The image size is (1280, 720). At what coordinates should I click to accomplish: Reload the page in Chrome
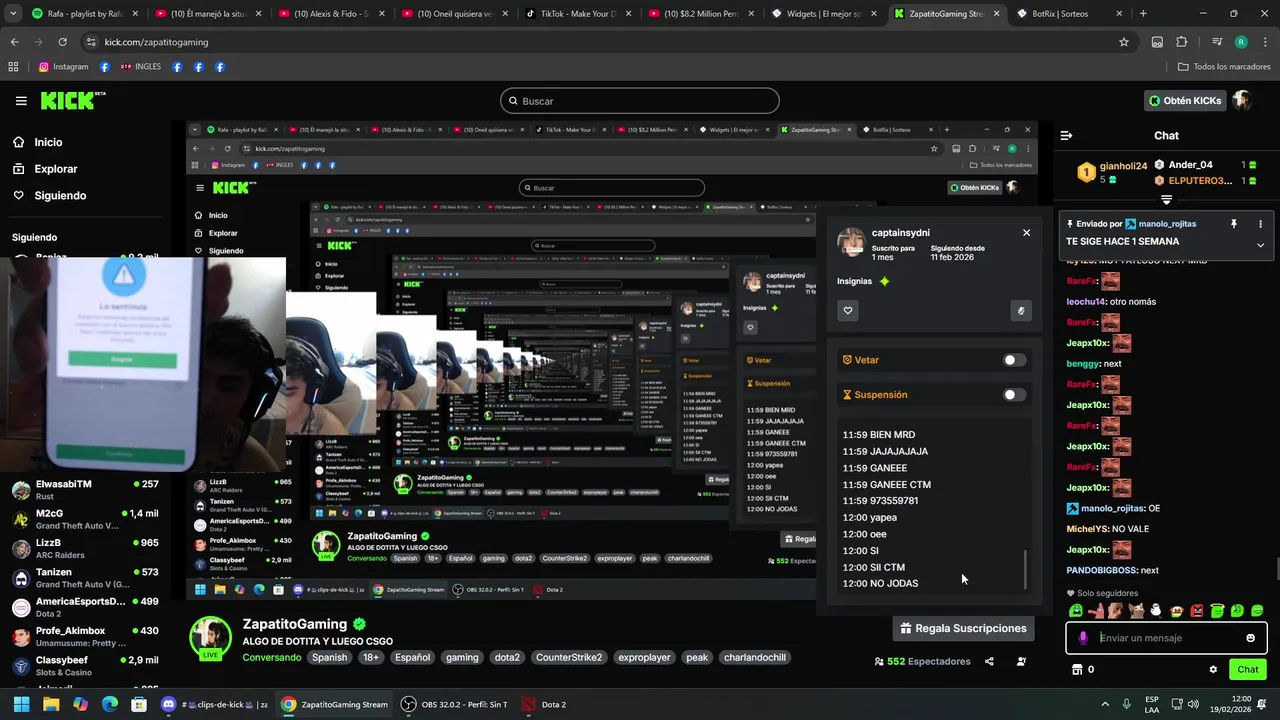[x=62, y=42]
